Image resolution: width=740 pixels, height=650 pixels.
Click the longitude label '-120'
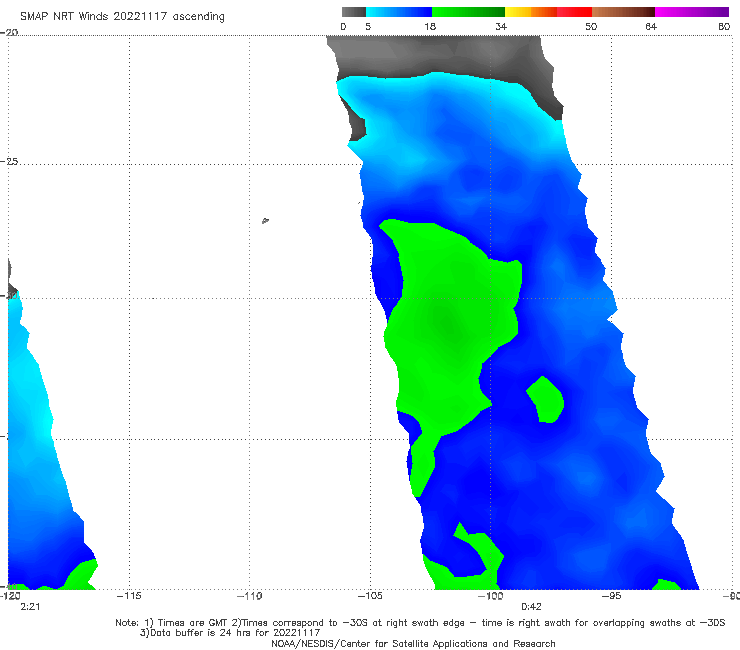pyautogui.click(x=10, y=596)
